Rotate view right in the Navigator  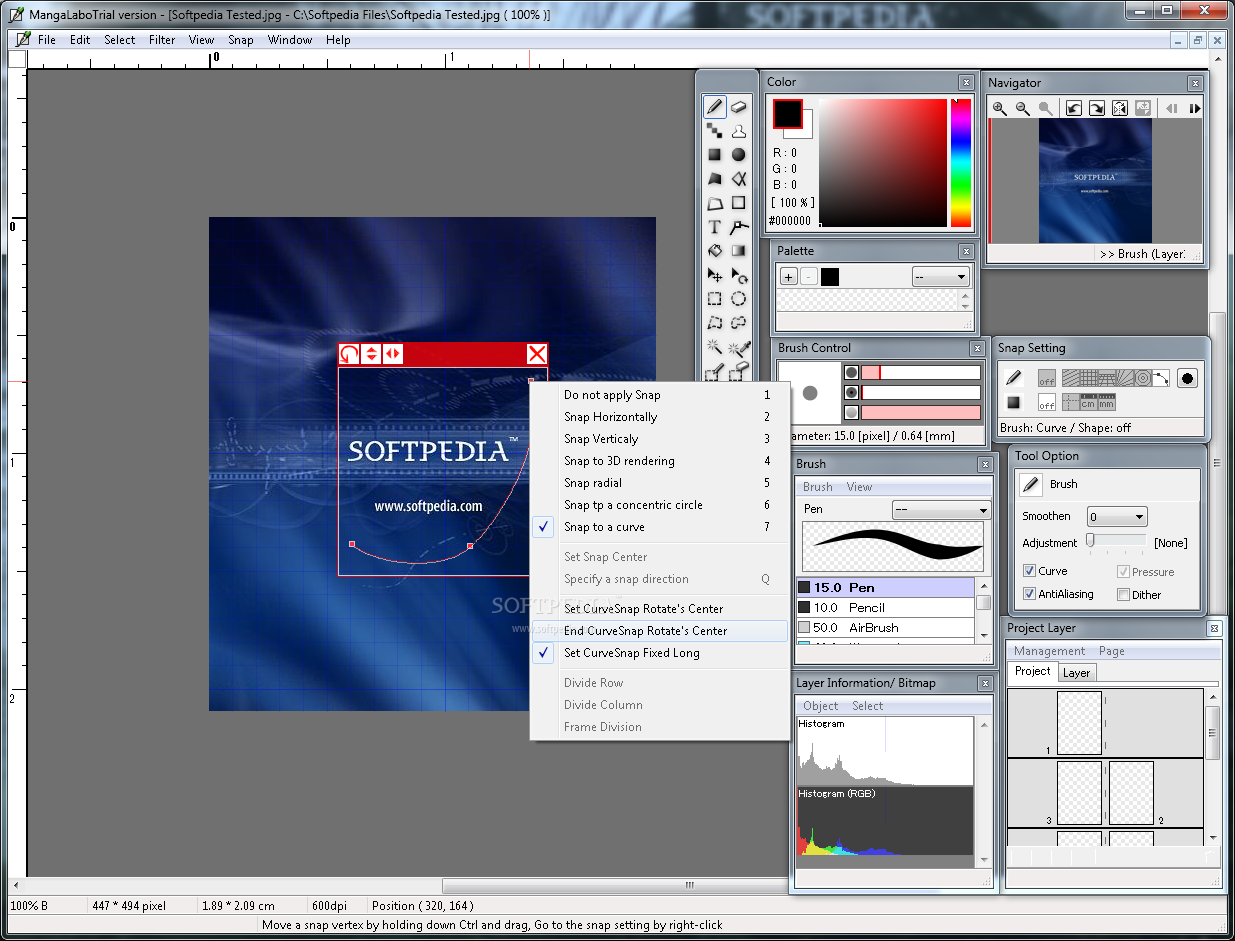click(x=1097, y=108)
